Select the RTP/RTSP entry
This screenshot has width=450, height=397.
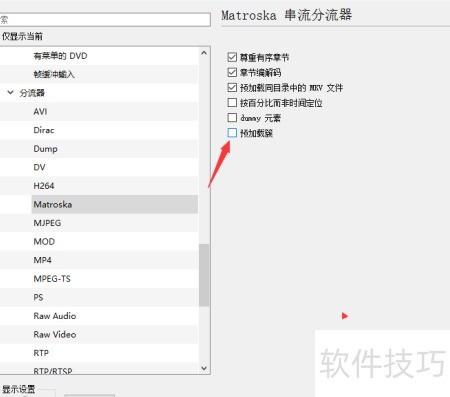click(53, 371)
